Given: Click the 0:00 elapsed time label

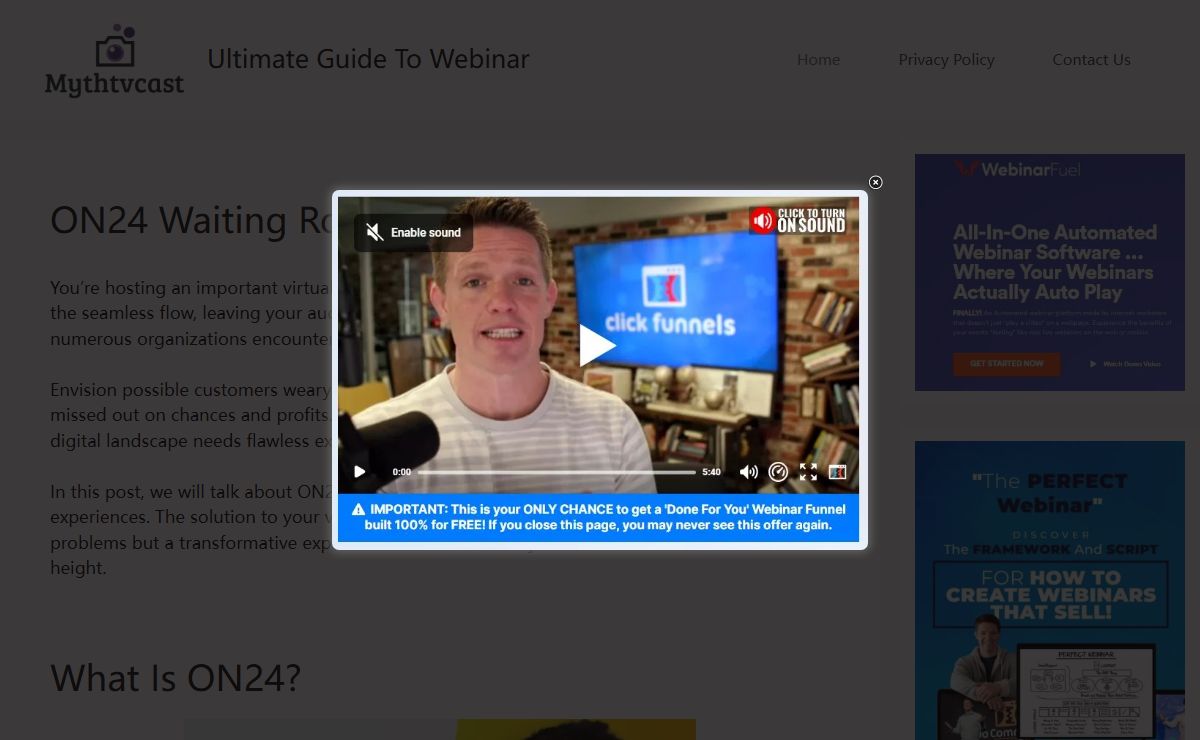Looking at the screenshot, I should 402,472.
